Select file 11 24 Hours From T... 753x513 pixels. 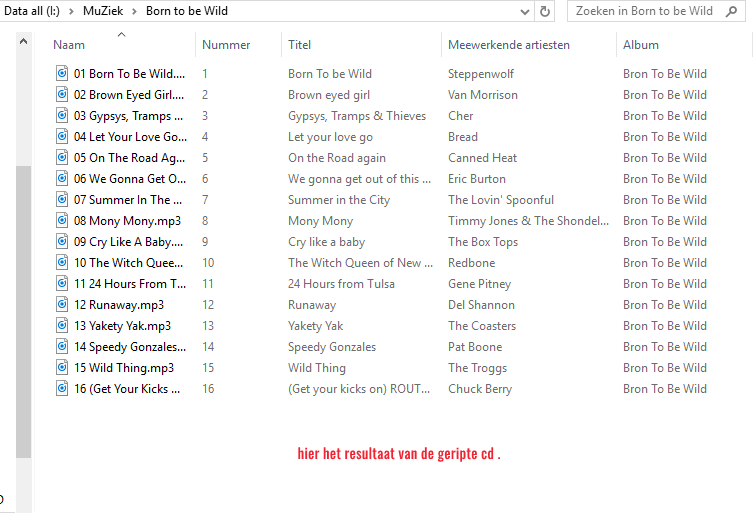tap(130, 284)
